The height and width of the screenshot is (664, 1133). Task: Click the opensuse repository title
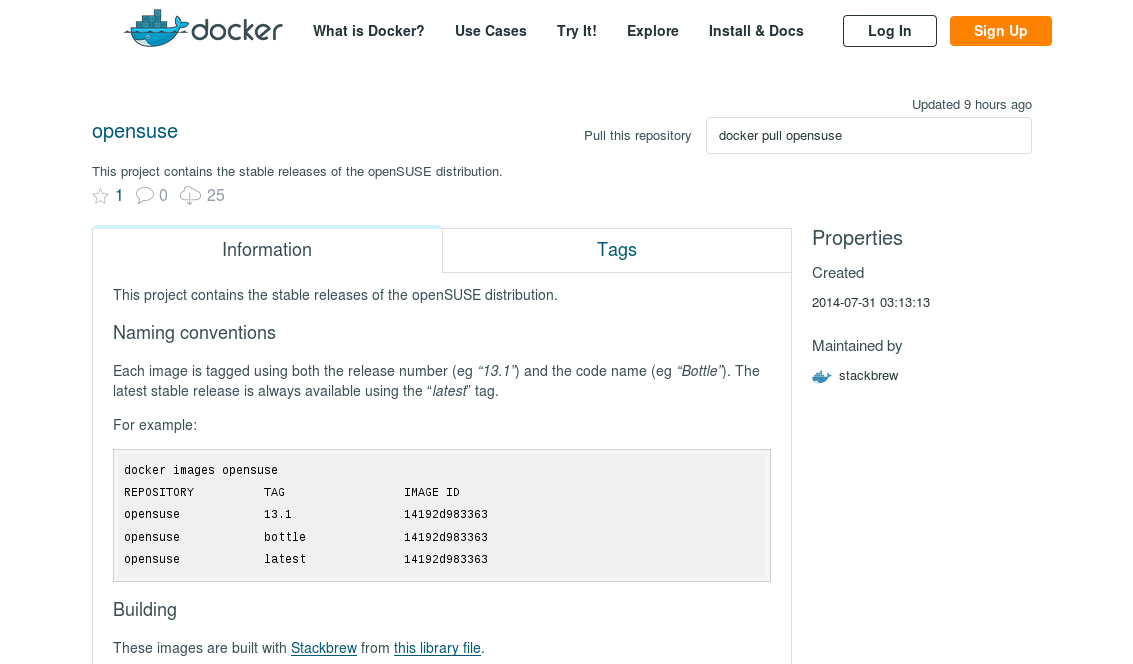coord(135,131)
